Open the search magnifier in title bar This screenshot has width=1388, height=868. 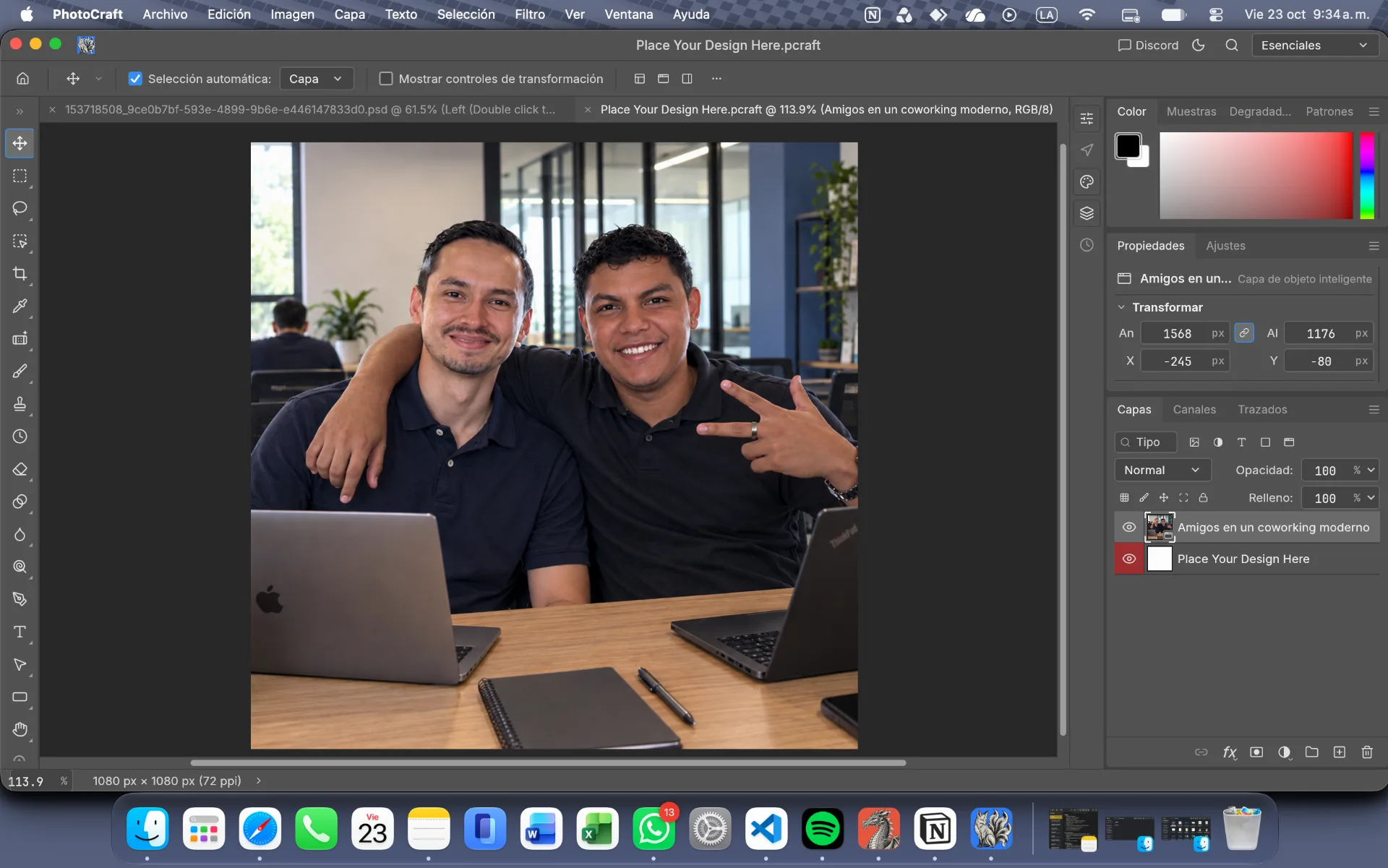pyautogui.click(x=1232, y=45)
